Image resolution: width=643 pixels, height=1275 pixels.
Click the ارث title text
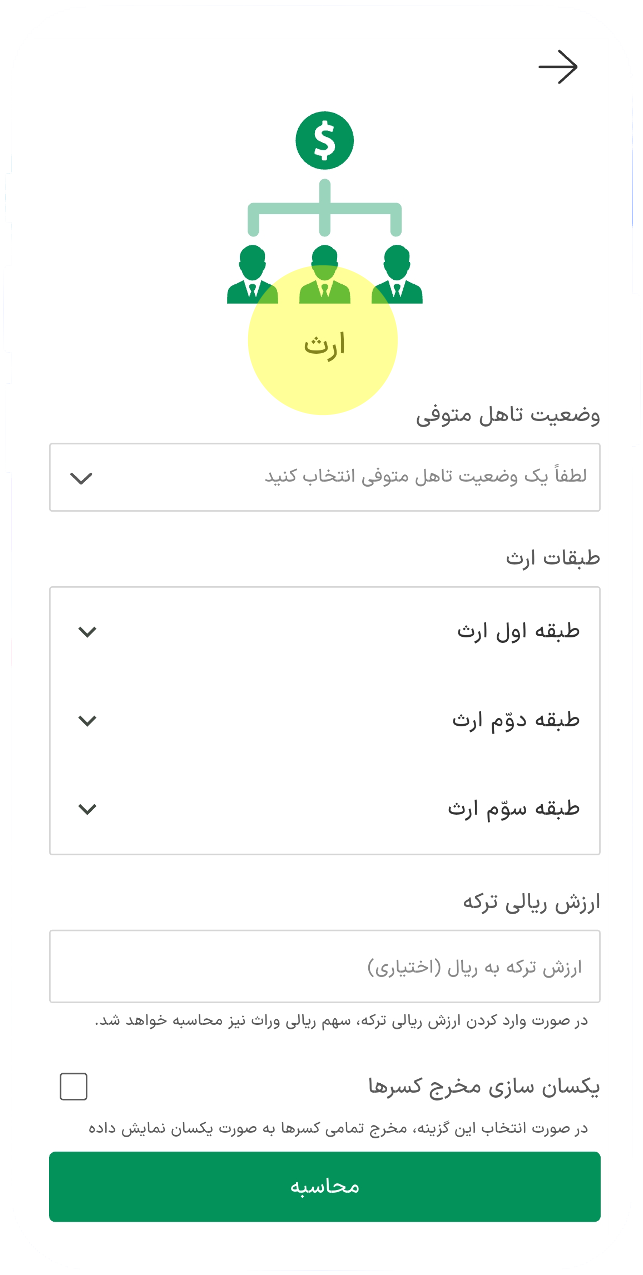tap(324, 345)
